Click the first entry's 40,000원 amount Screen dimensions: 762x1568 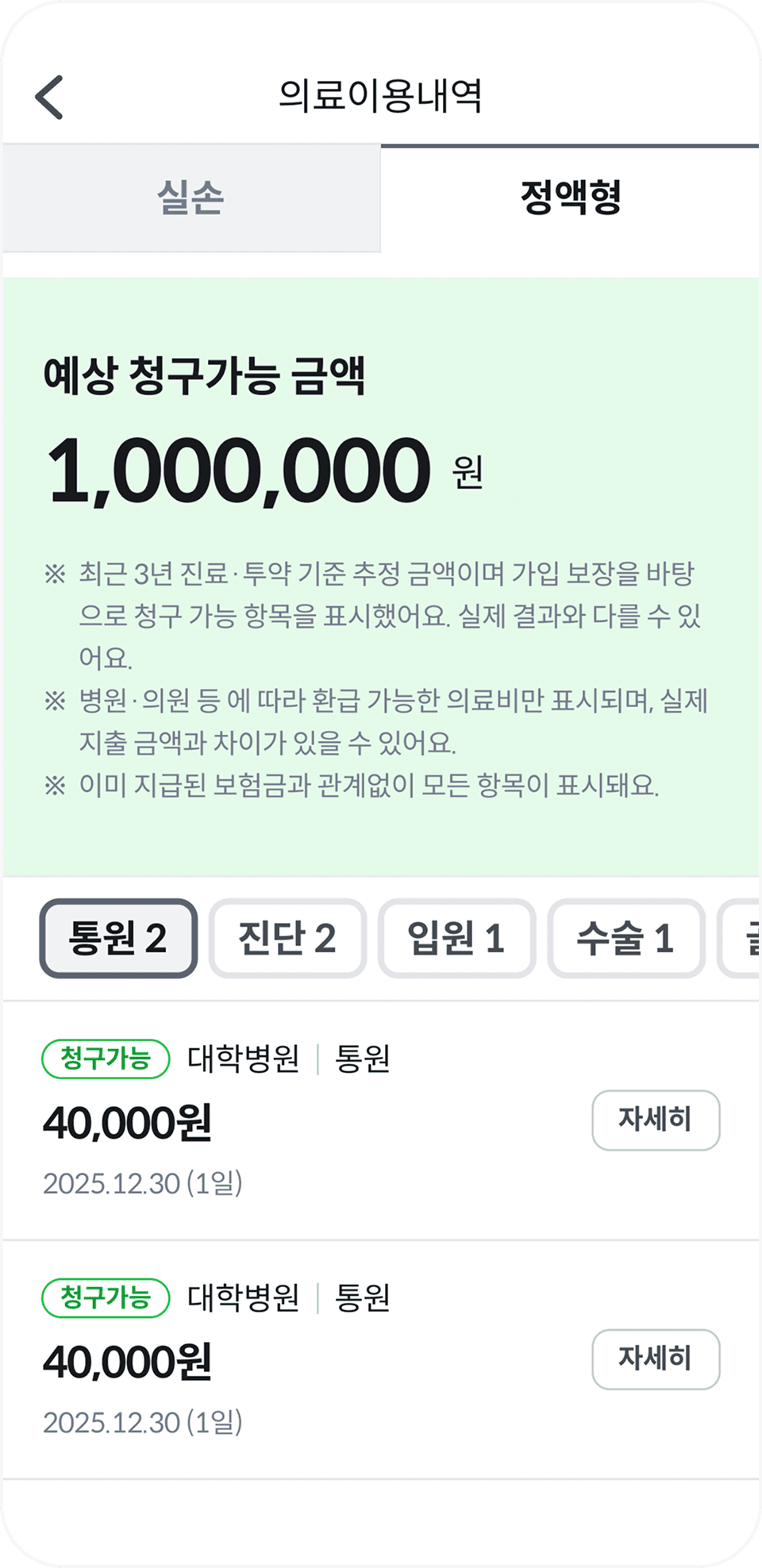point(127,1123)
